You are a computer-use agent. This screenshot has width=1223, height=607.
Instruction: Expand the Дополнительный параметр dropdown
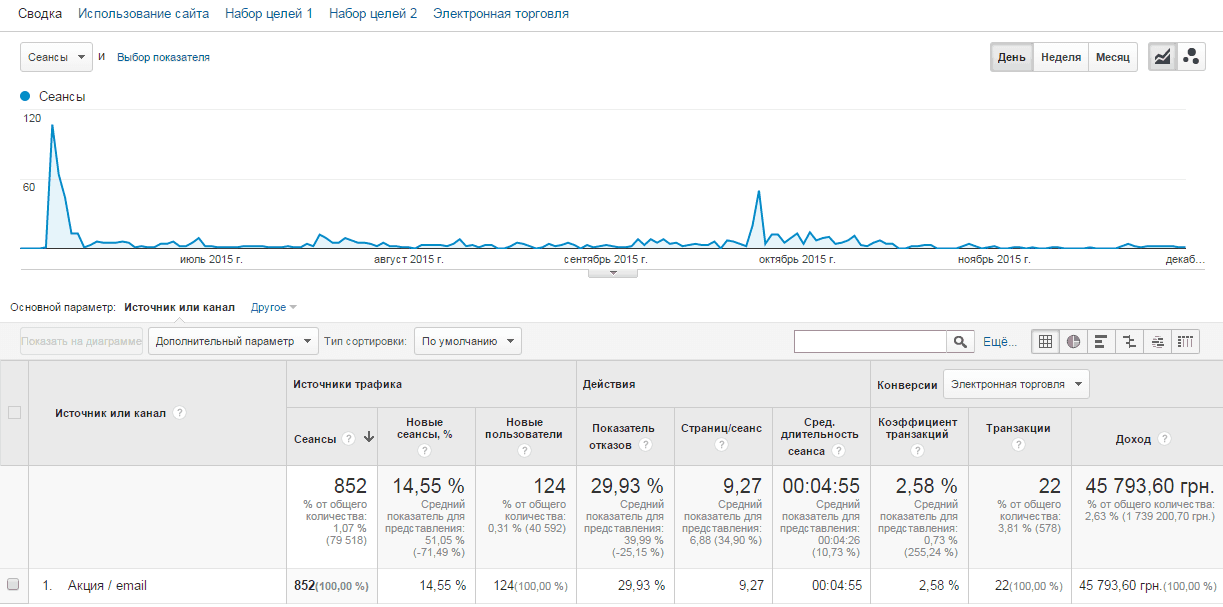(x=232, y=341)
